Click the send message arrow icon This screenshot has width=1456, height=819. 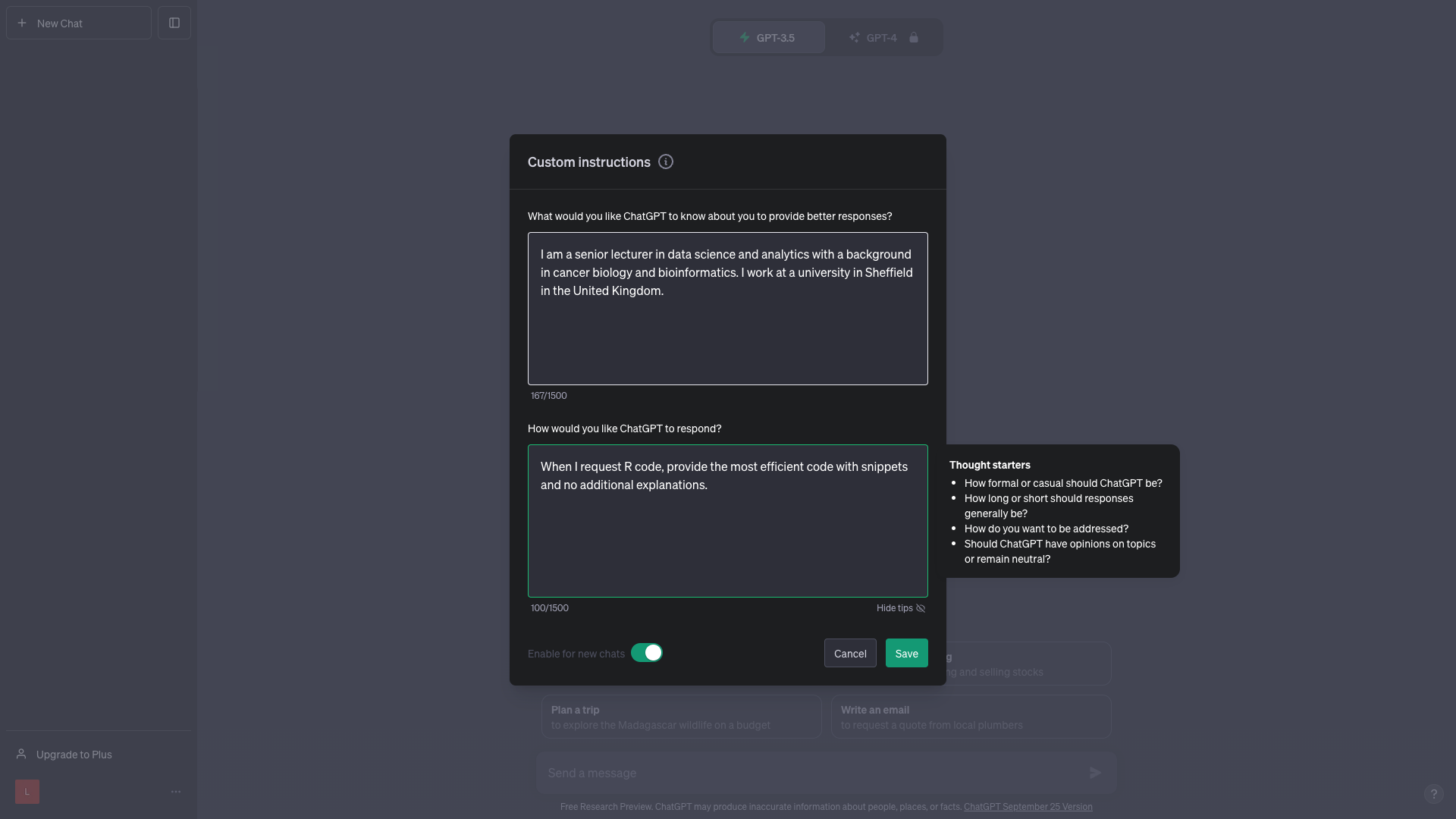(x=1096, y=773)
